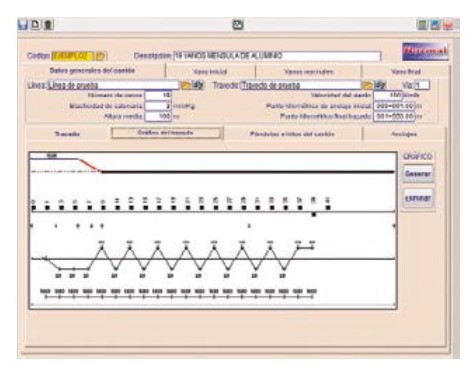This screenshot has width=471, height=366.
Task: Open folder icon next to Trayecto field
Action: tap(368, 85)
